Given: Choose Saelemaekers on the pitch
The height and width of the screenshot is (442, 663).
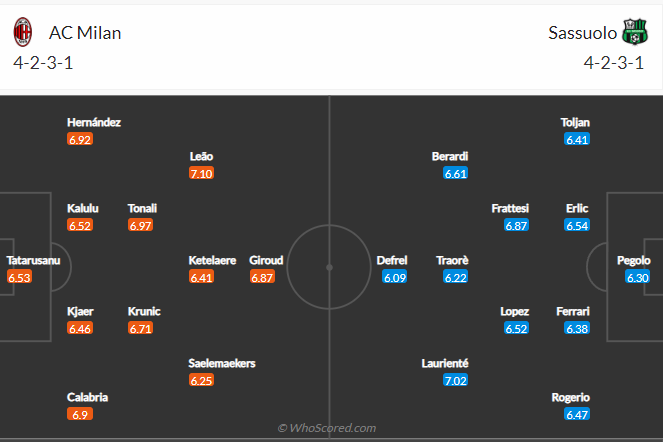Looking at the screenshot, I should 222,363.
